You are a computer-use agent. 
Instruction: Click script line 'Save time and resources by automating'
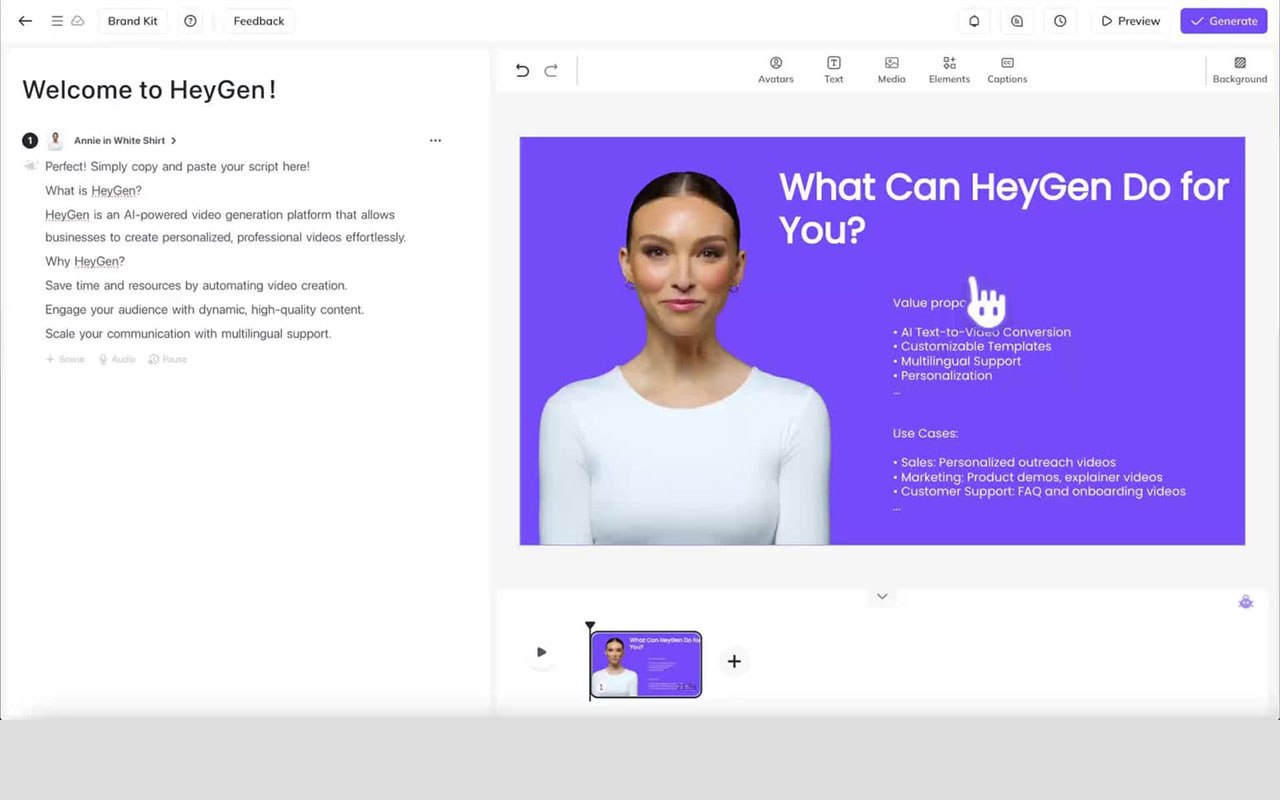(196, 286)
